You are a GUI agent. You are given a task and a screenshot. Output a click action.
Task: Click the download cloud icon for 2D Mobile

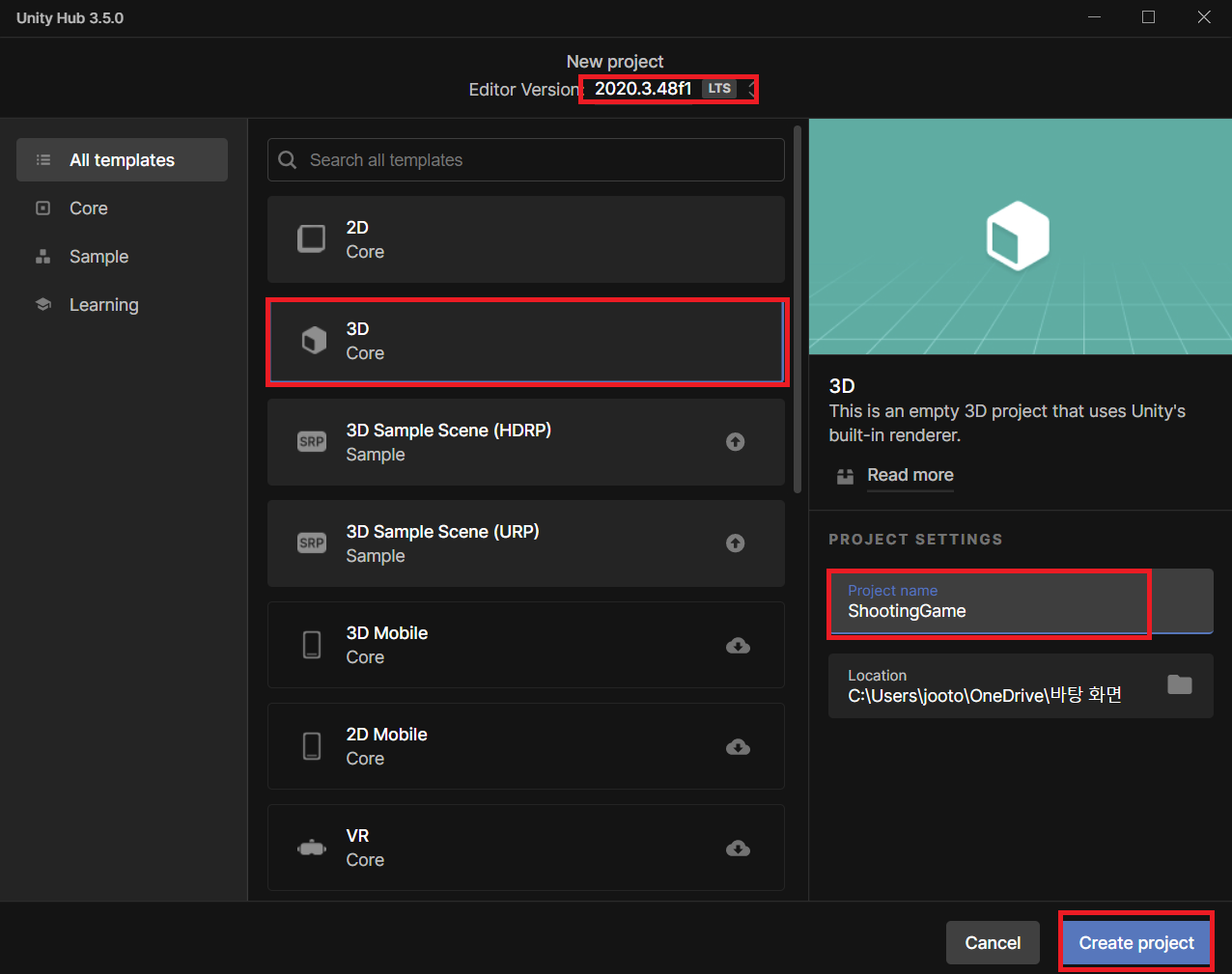click(738, 747)
